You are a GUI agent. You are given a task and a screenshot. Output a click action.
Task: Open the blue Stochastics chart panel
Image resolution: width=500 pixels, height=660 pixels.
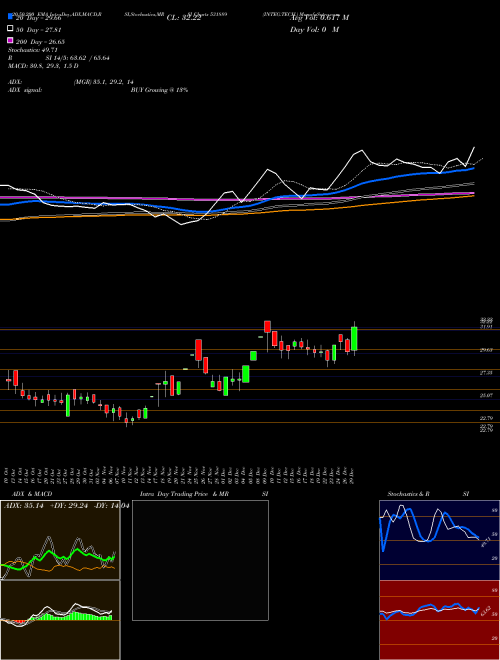(439, 540)
